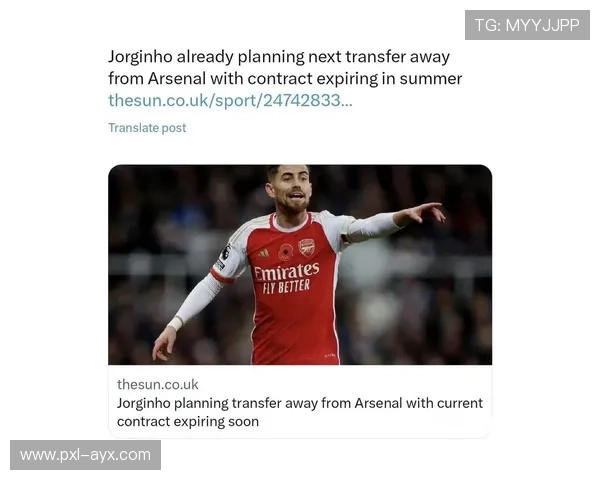This screenshot has width=600, height=480.
Task: Click the thesun.co.uk domain label on the card
Action: (158, 384)
